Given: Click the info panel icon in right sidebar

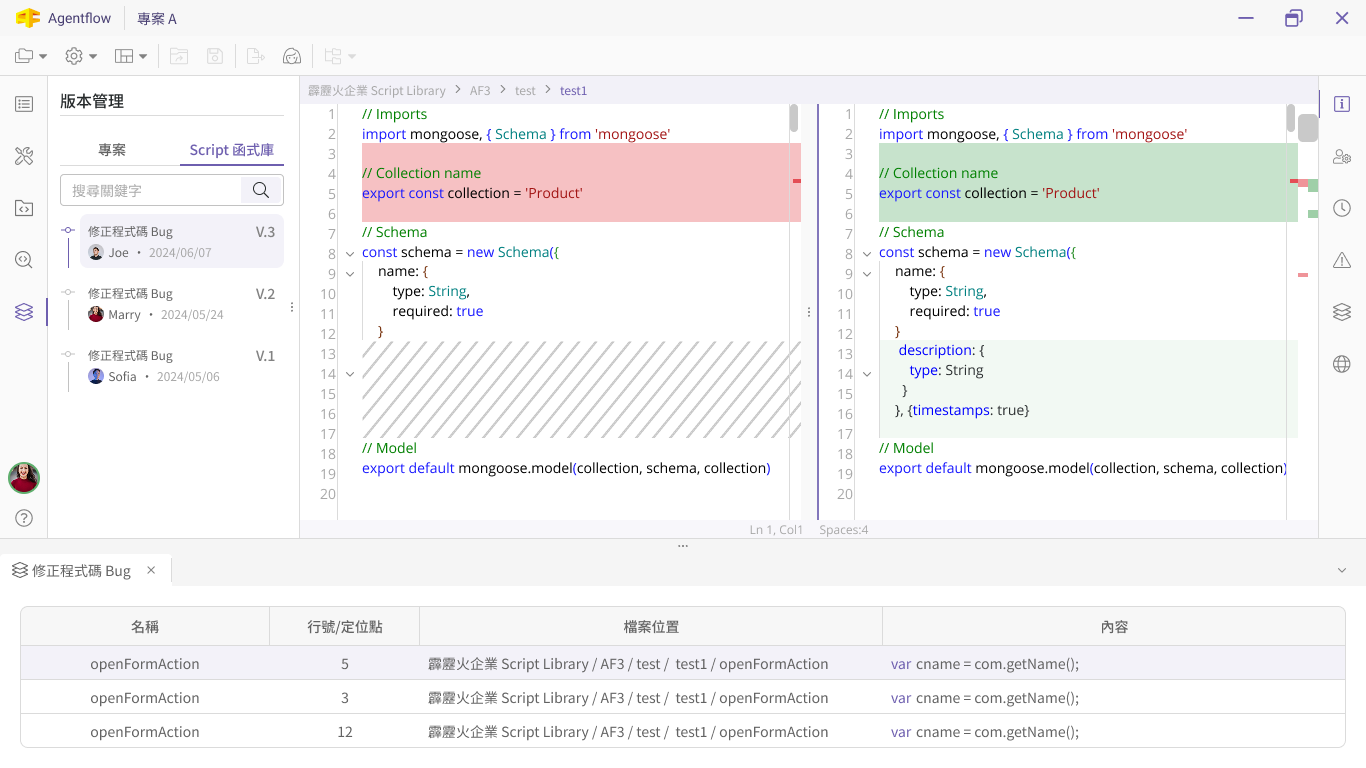Looking at the screenshot, I should [1342, 104].
